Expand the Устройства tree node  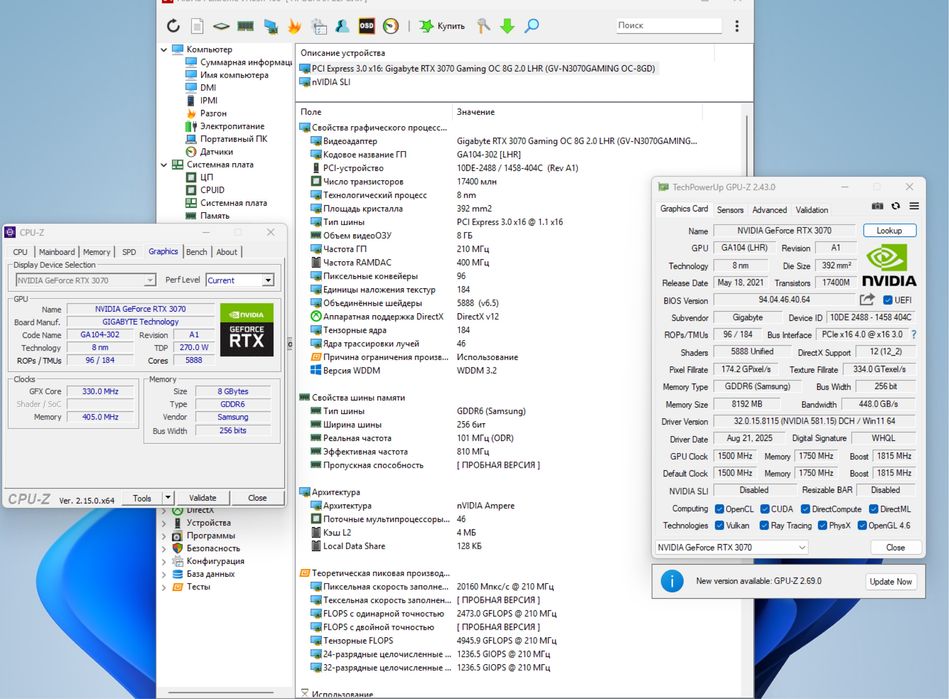pyautogui.click(x=163, y=523)
